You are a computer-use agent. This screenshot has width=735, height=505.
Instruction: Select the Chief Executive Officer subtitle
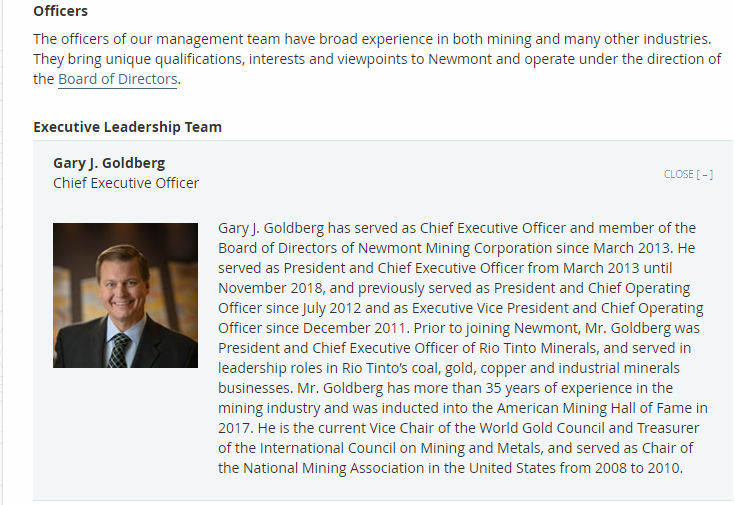[x=126, y=183]
